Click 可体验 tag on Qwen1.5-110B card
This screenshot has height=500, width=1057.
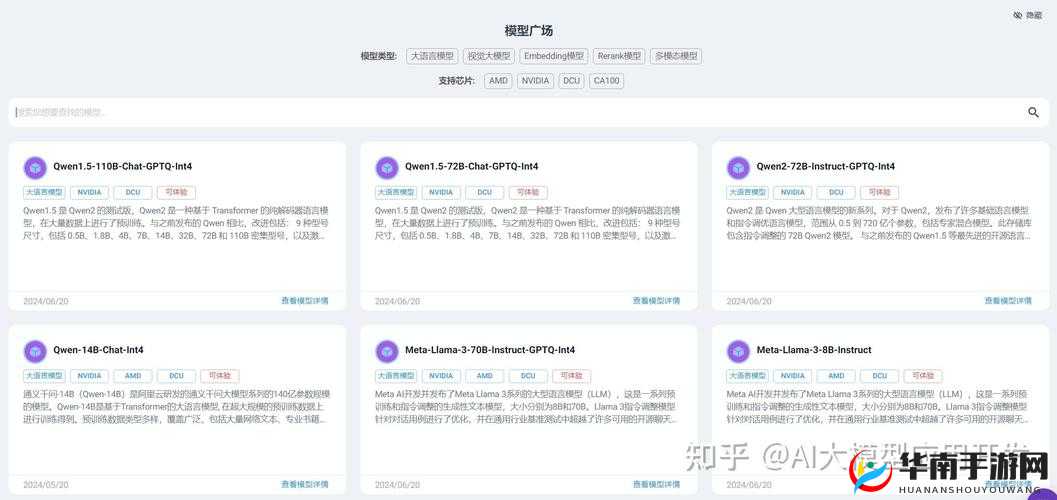[177, 192]
